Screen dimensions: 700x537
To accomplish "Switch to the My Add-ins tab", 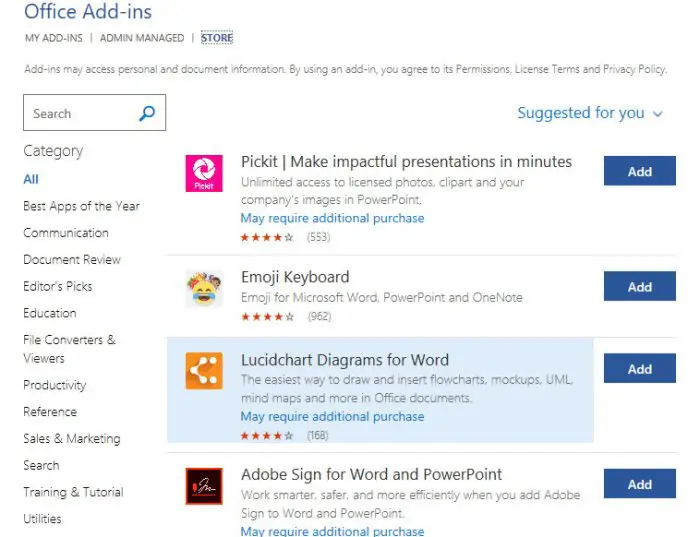I will coord(51,38).
